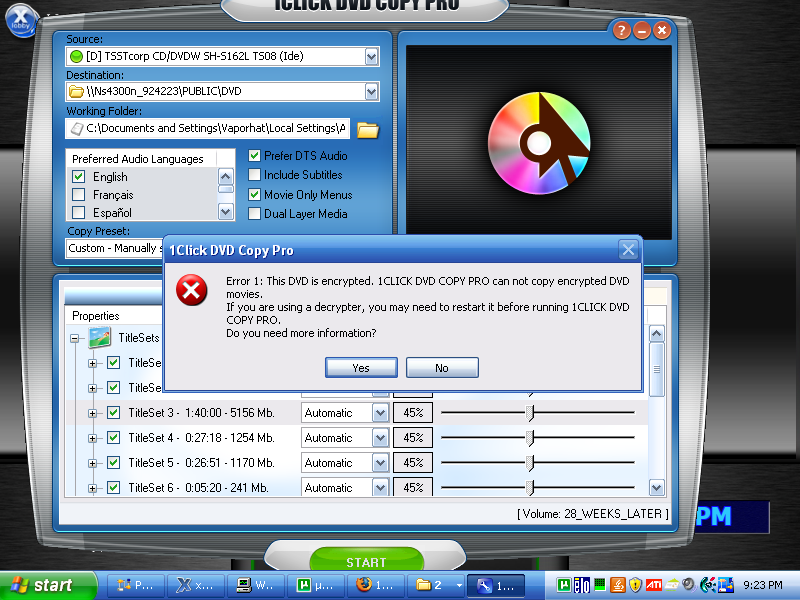Switch to the taskbar button labeled P...
Screen dimensions: 800x600
(x=136, y=585)
